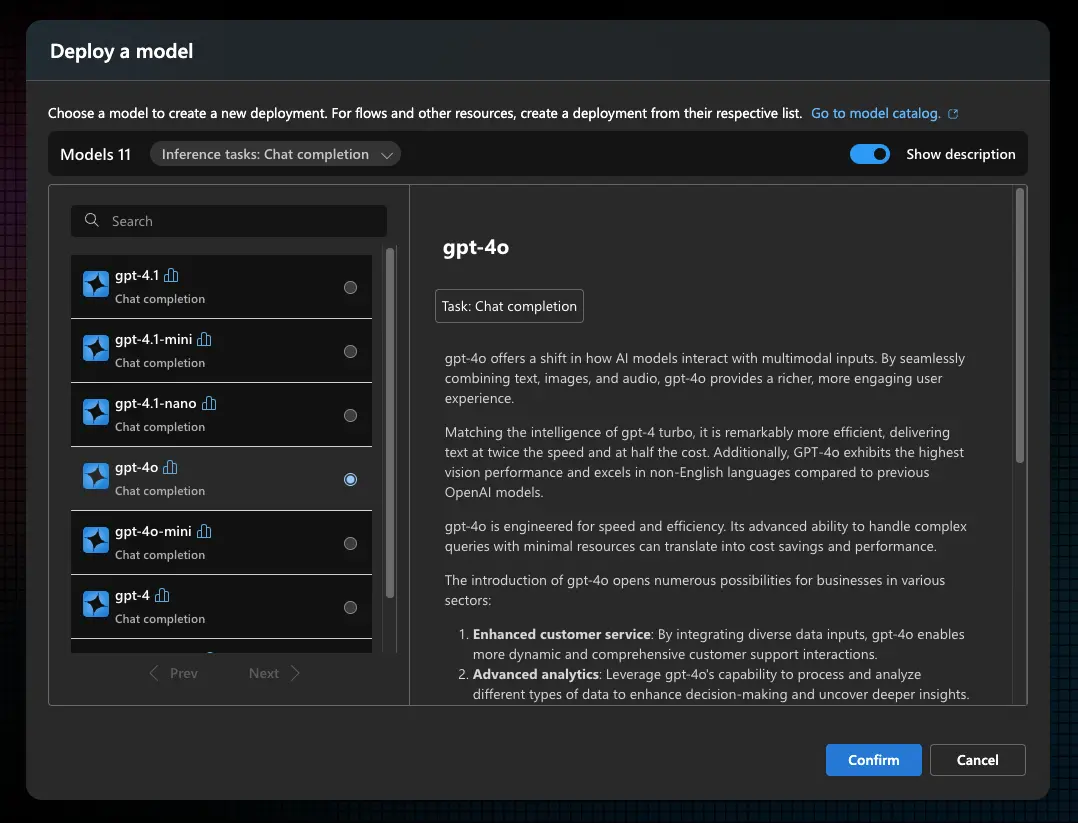Click the gpt-4o-mini model logo icon
1078x823 pixels.
[96, 540]
